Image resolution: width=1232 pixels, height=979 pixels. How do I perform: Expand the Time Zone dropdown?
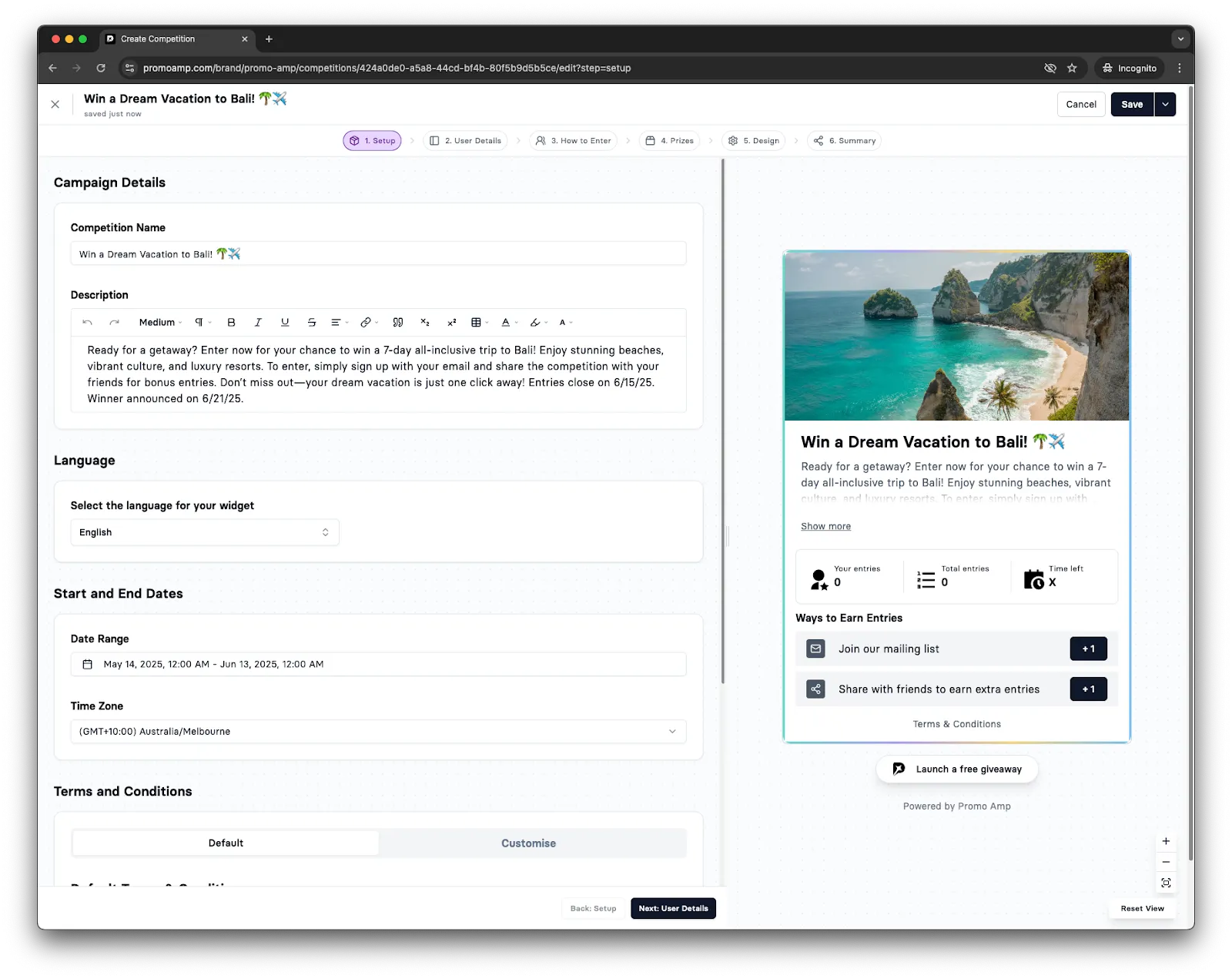pos(378,732)
